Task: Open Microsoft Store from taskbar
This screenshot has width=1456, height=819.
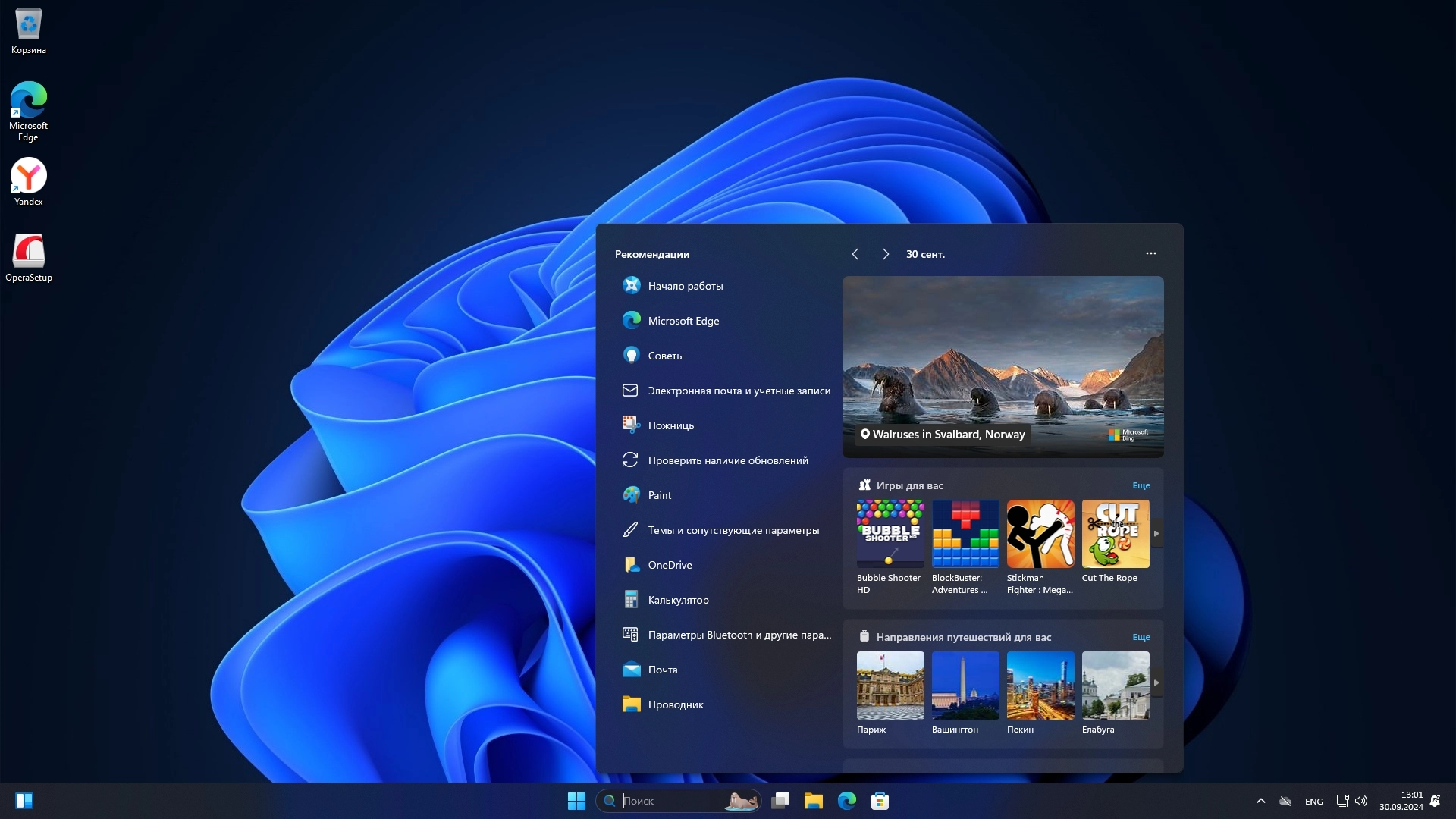Action: tap(880, 801)
